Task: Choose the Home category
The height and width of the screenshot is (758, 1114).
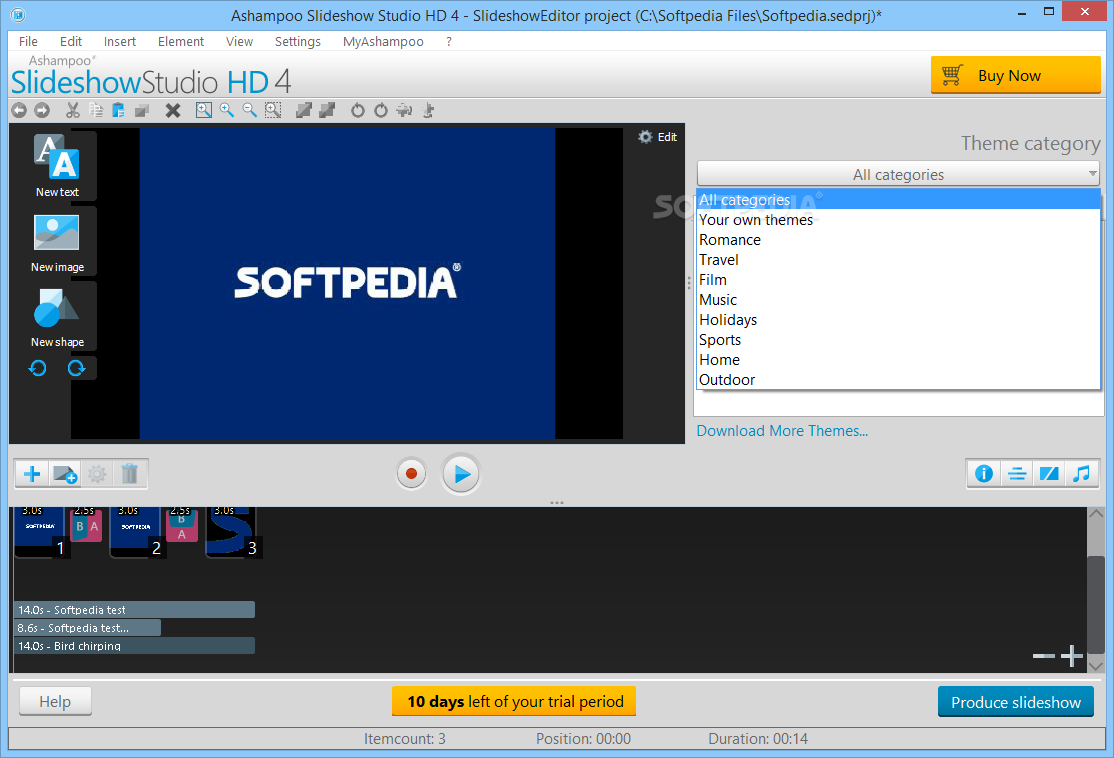Action: 898,359
